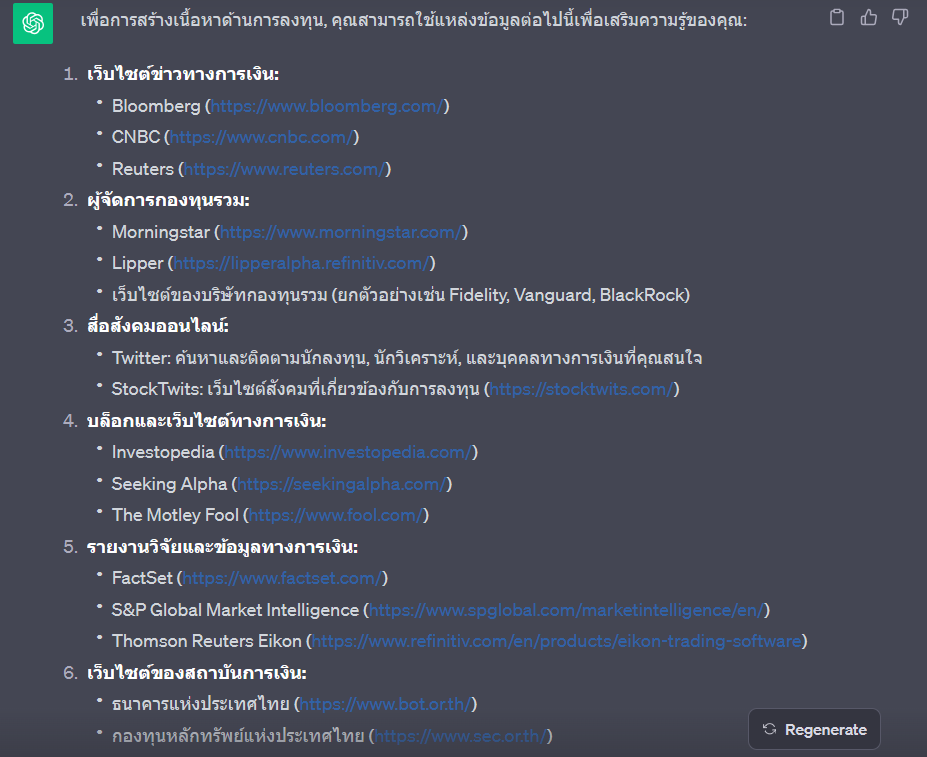The height and width of the screenshot is (757, 927).
Task: Click the heading 'บล็อกและเว็บไซต์ทางการเงิน:'
Action: tap(207, 421)
